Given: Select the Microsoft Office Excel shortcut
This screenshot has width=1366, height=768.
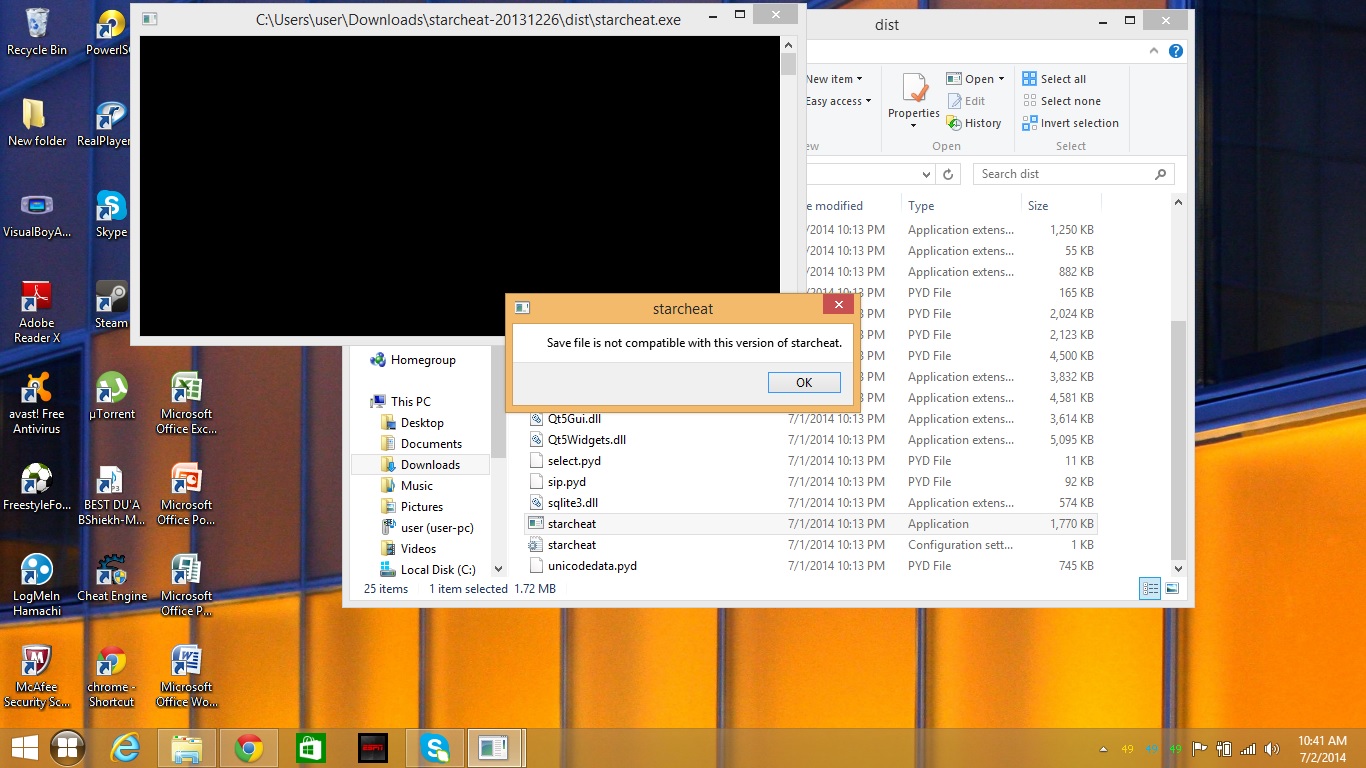Looking at the screenshot, I should pos(186,403).
